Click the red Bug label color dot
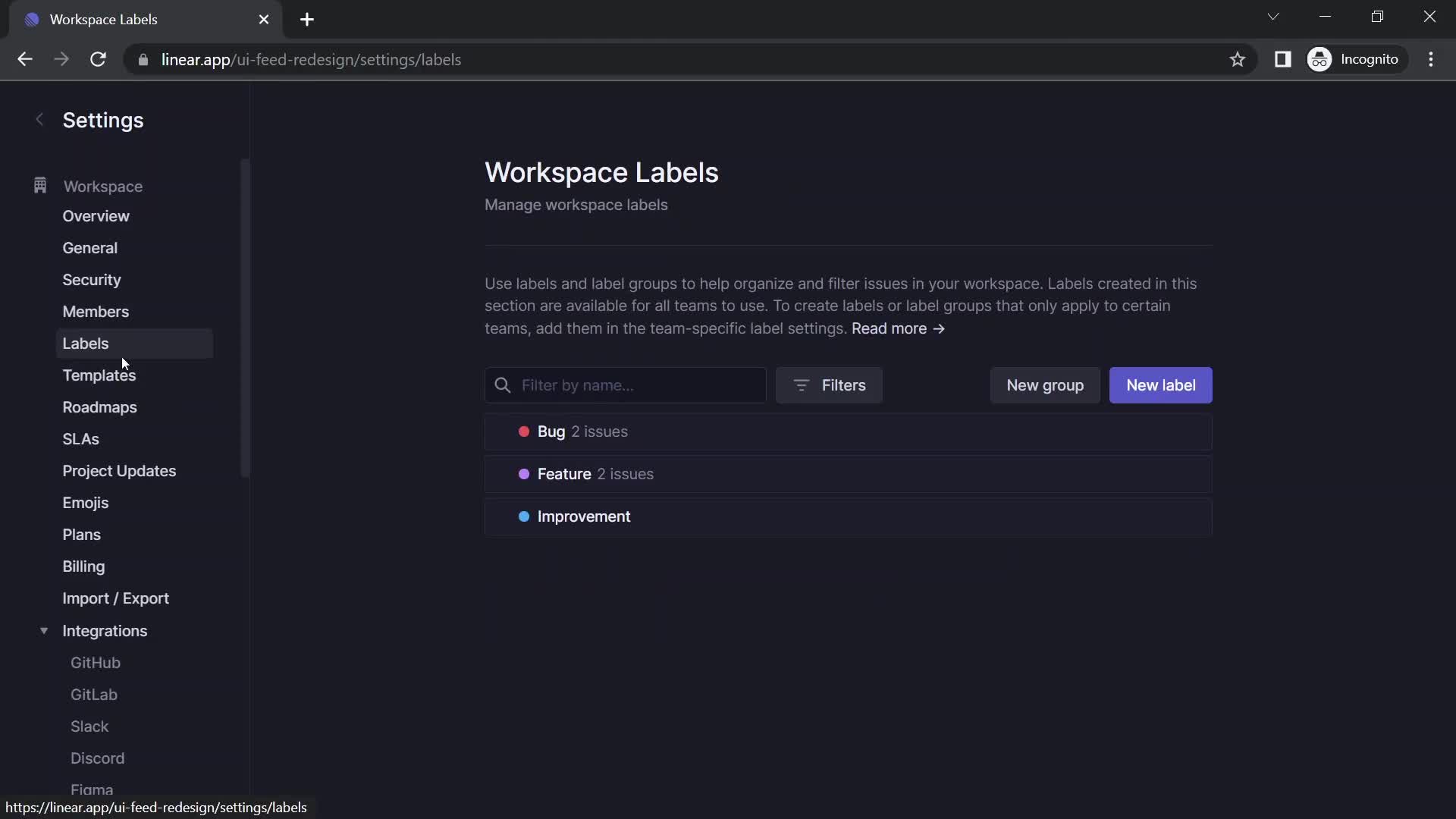The height and width of the screenshot is (819, 1456). pyautogui.click(x=523, y=431)
